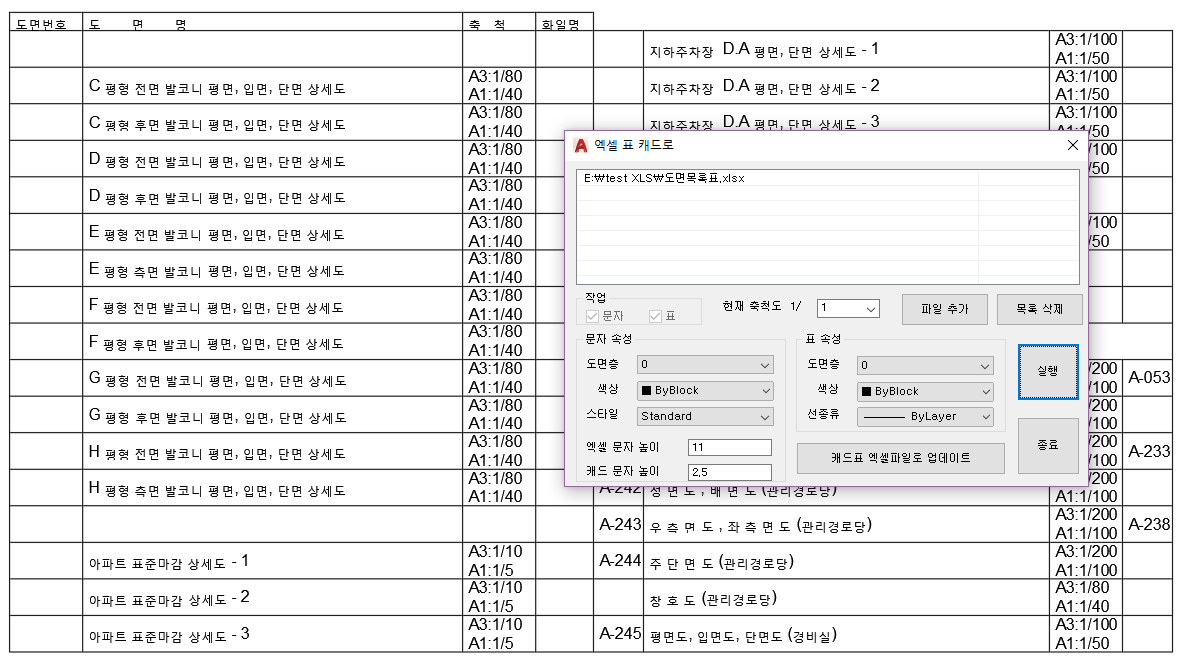Expand the 문자 속성 도면층 dropdown
Screen dimensions: 1184x664
tap(706, 365)
